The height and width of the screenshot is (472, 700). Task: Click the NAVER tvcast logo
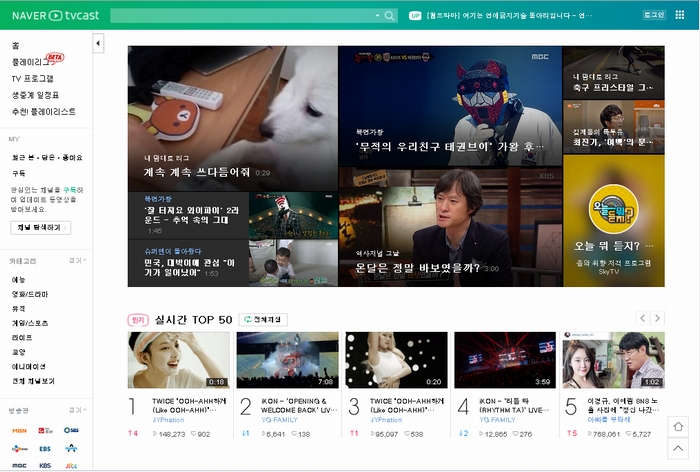coord(55,15)
